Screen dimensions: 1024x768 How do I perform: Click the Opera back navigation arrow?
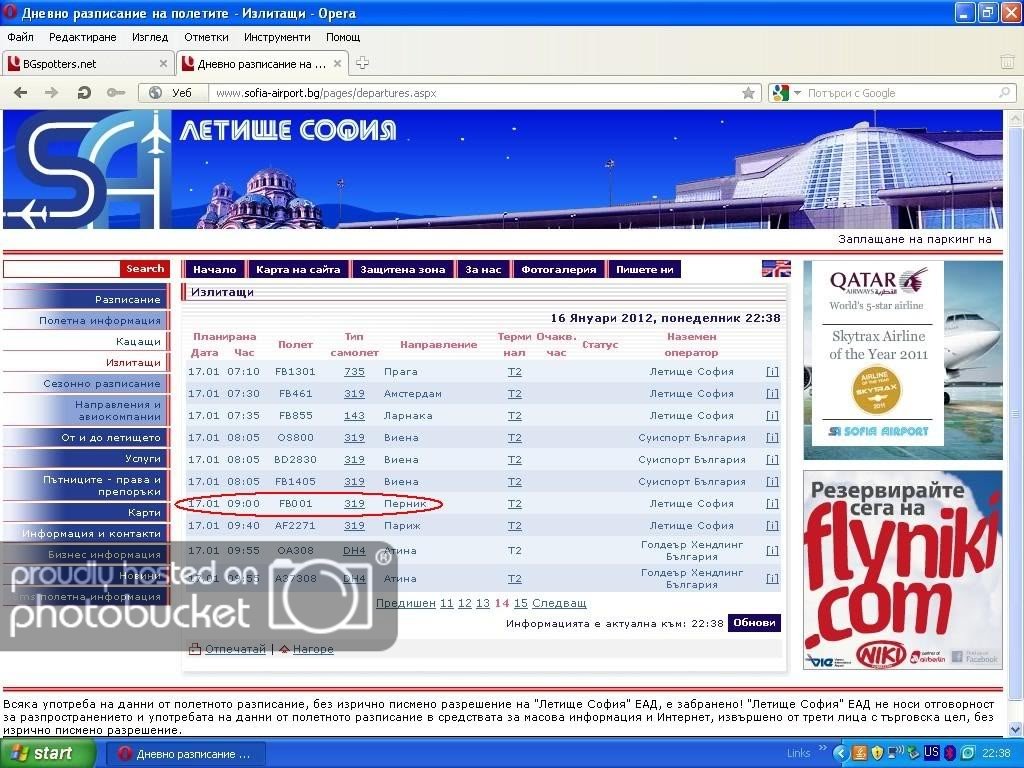tap(20, 93)
